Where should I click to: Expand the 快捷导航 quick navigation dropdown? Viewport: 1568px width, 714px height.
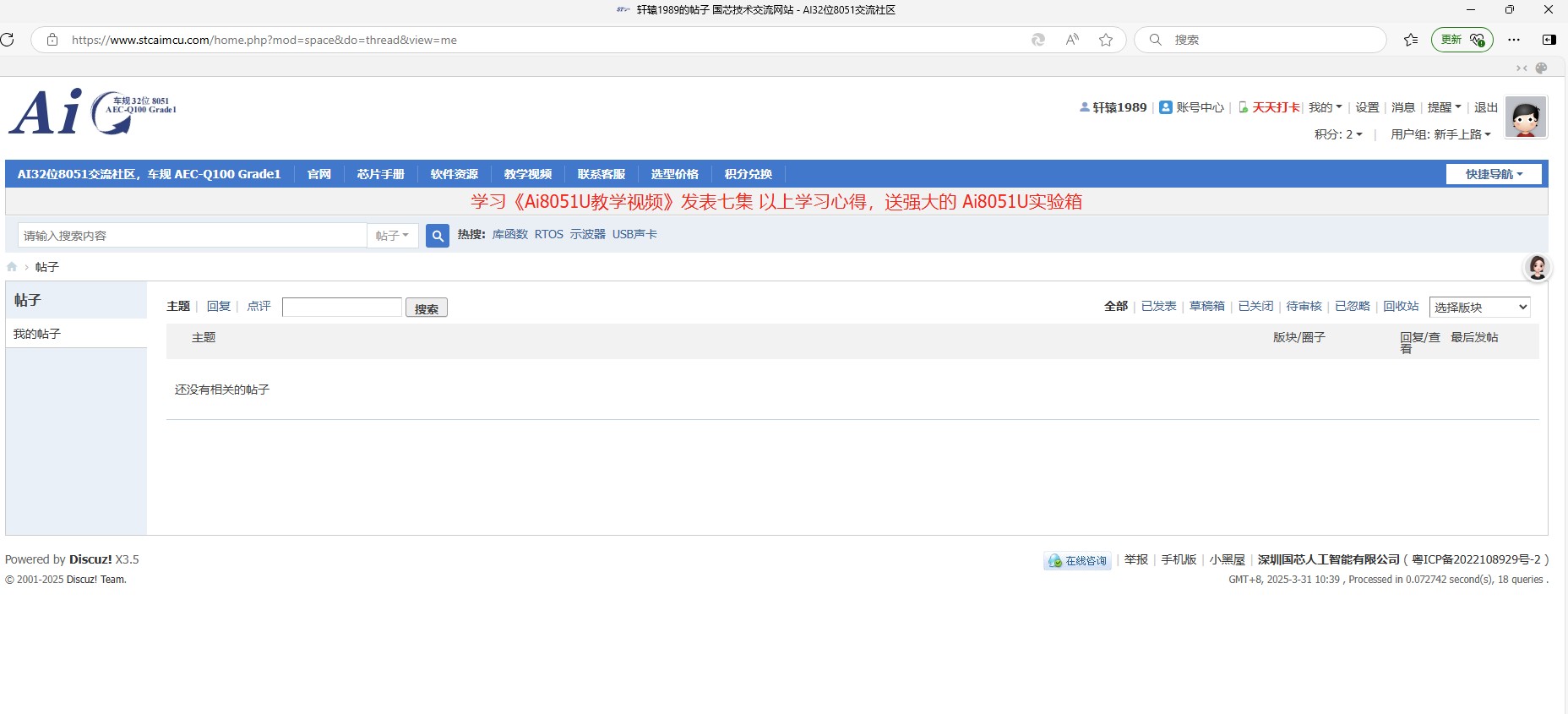coord(1494,174)
